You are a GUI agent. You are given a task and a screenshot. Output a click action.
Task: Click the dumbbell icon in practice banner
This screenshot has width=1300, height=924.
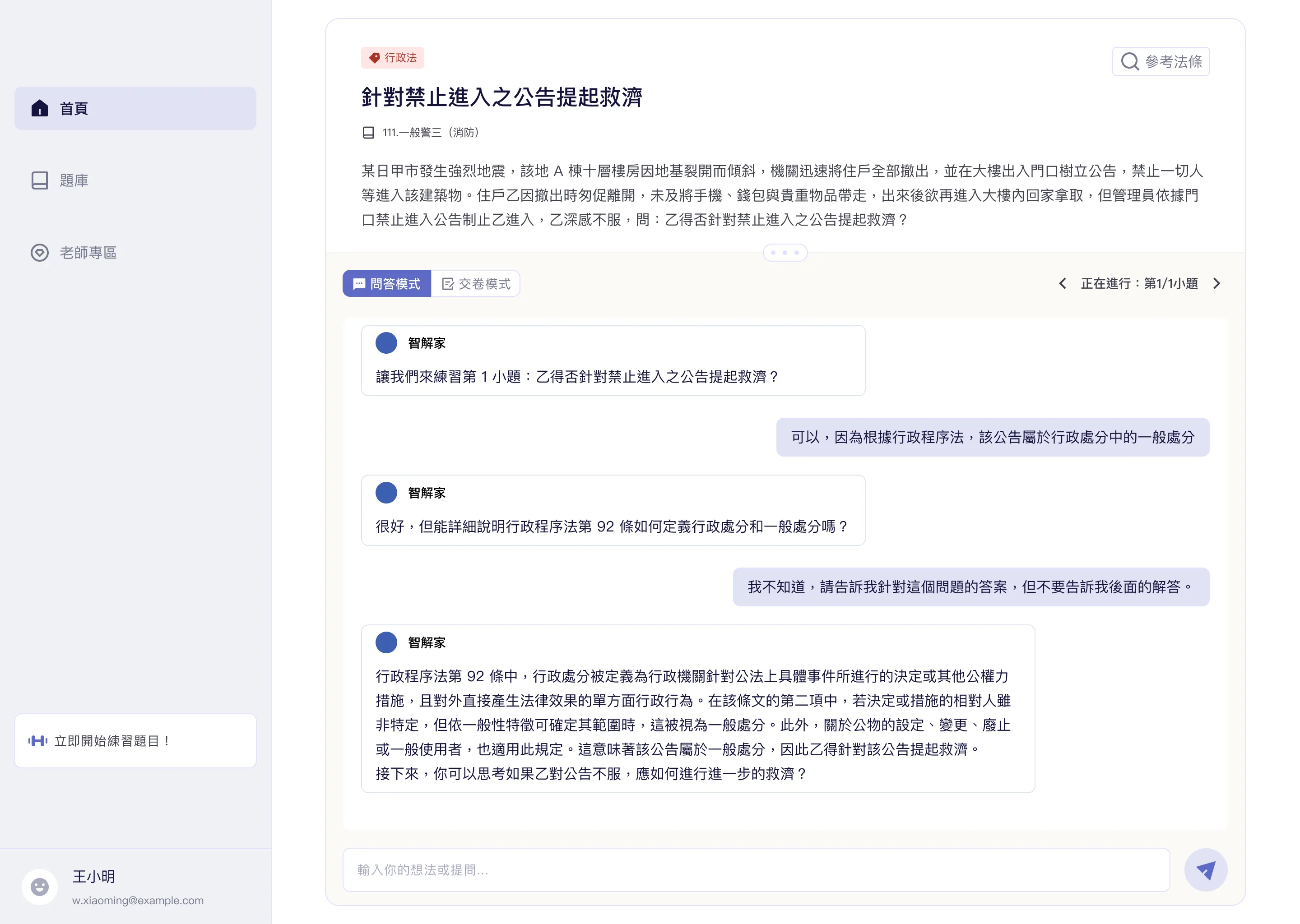click(x=37, y=740)
